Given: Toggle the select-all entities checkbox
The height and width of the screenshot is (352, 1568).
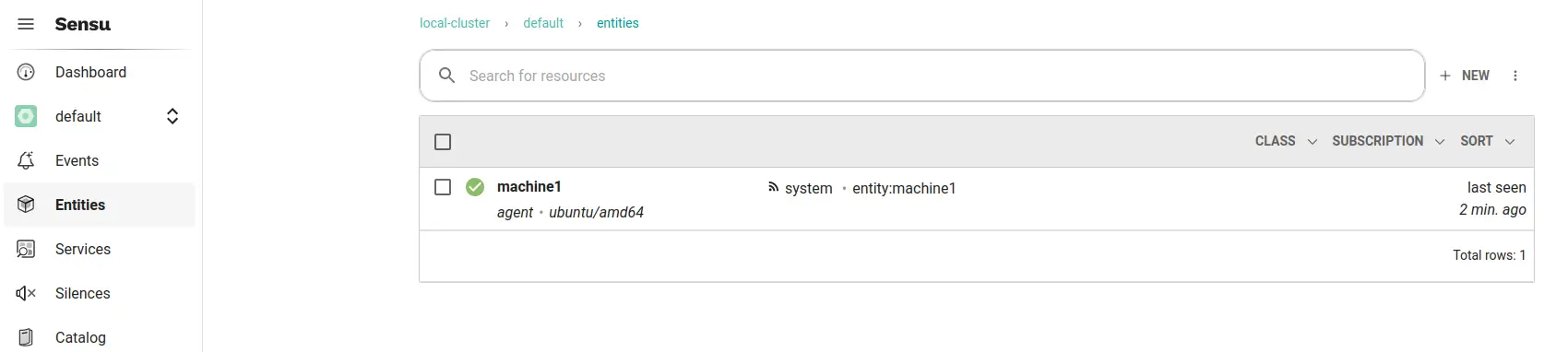Looking at the screenshot, I should click(443, 142).
